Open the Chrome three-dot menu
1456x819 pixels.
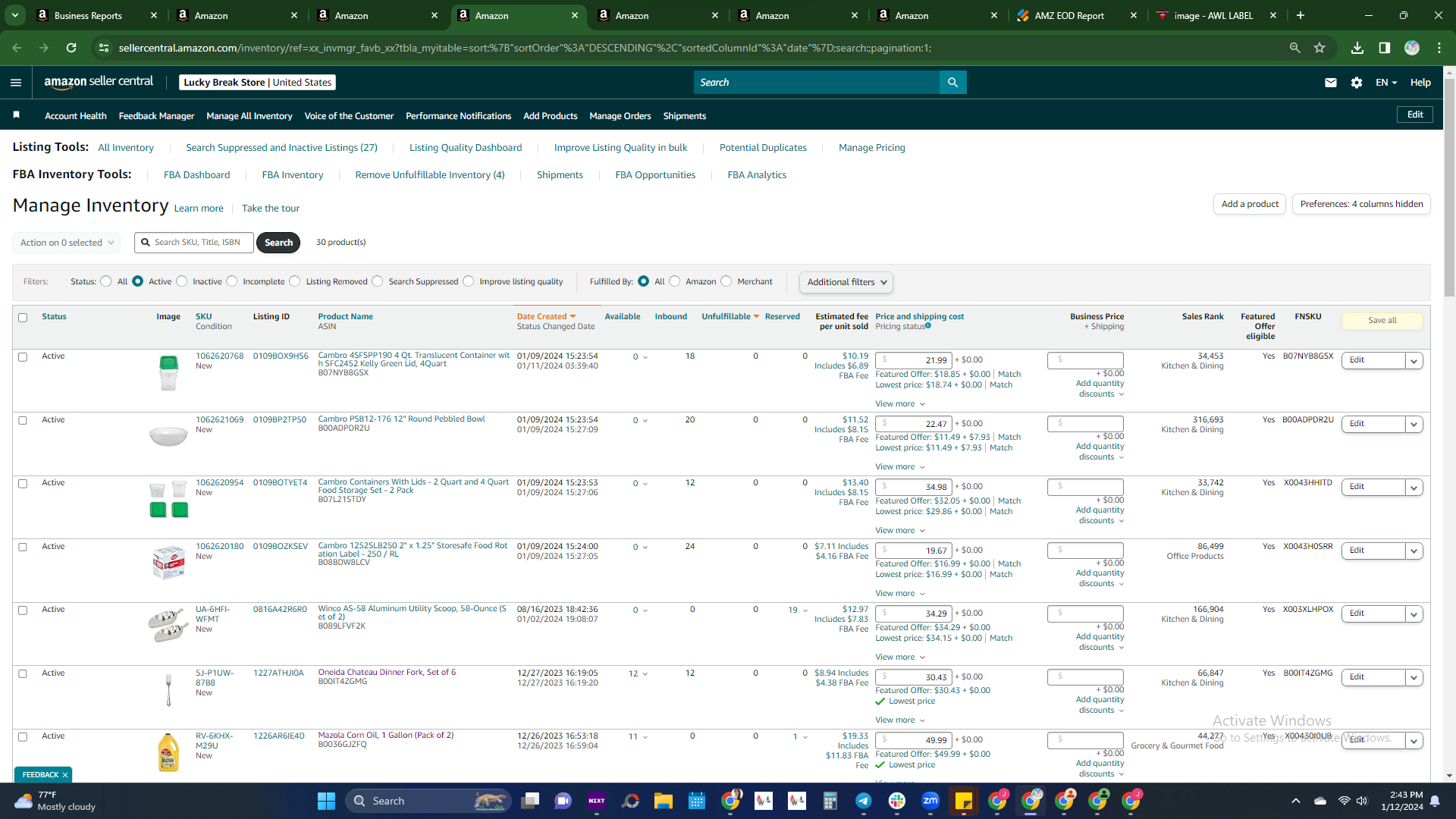pos(1439,48)
